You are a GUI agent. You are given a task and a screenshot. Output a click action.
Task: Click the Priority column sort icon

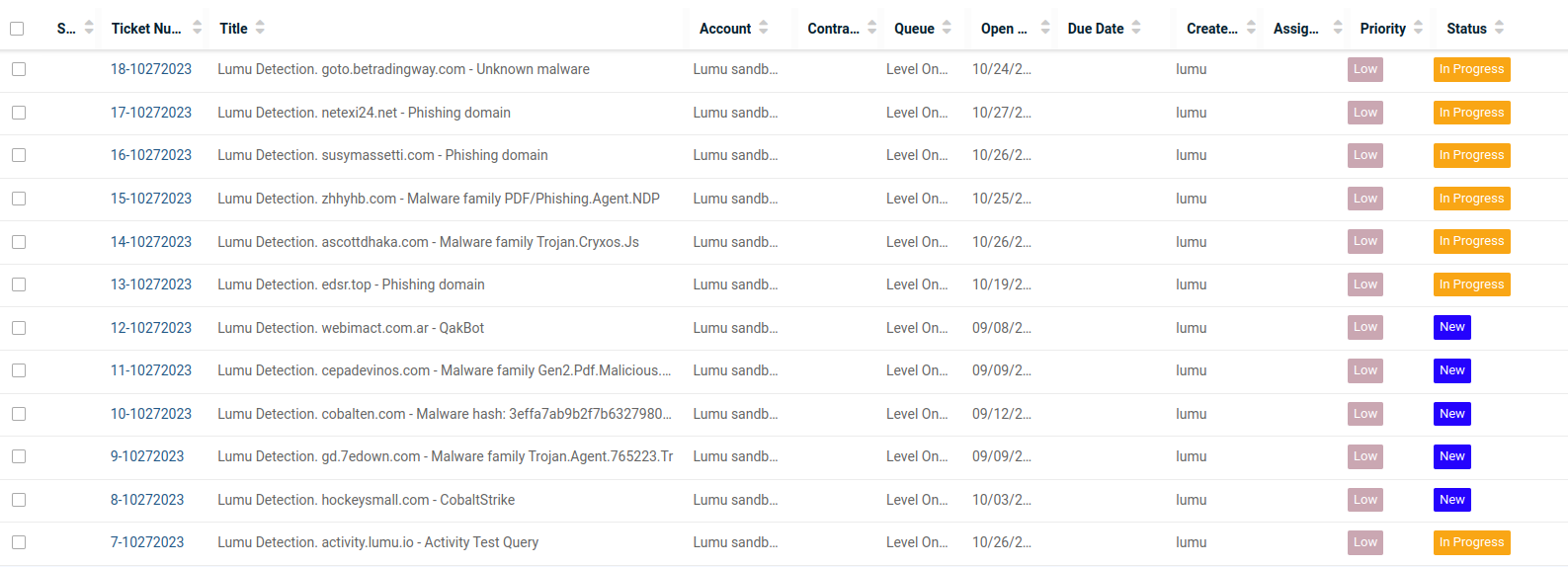[x=1418, y=29]
